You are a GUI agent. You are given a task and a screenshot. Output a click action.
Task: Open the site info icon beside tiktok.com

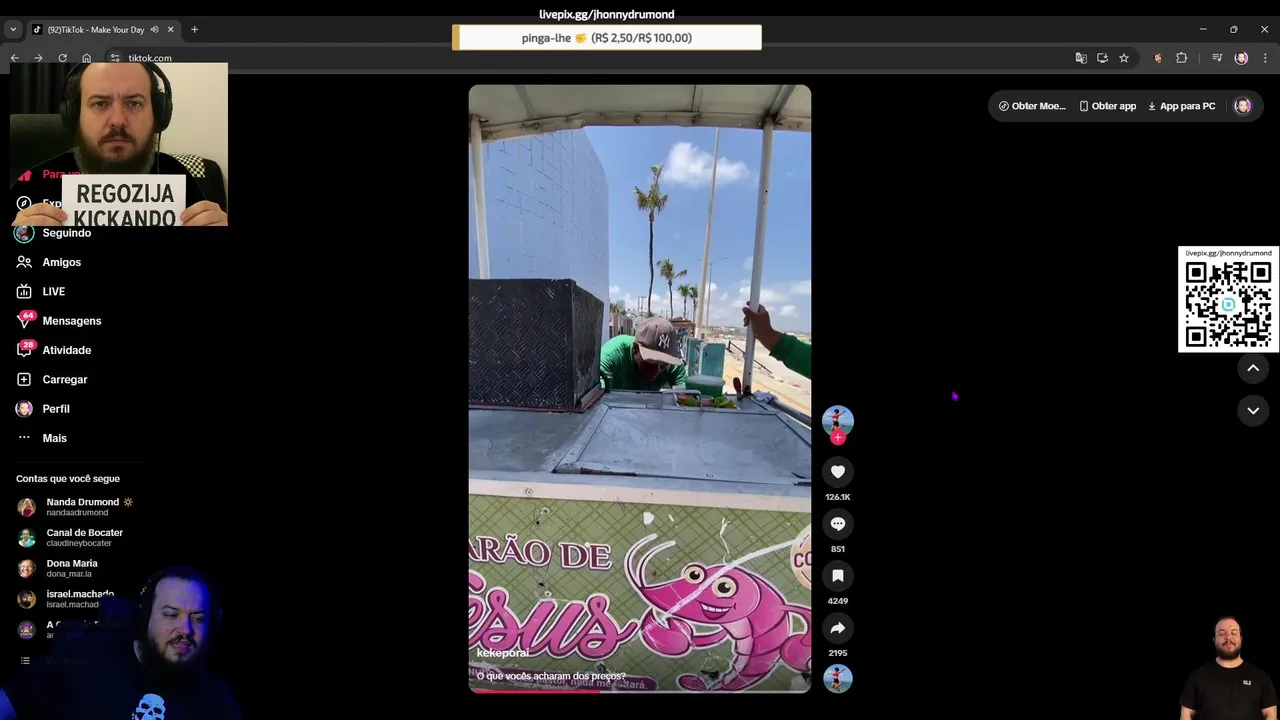pyautogui.click(x=115, y=58)
